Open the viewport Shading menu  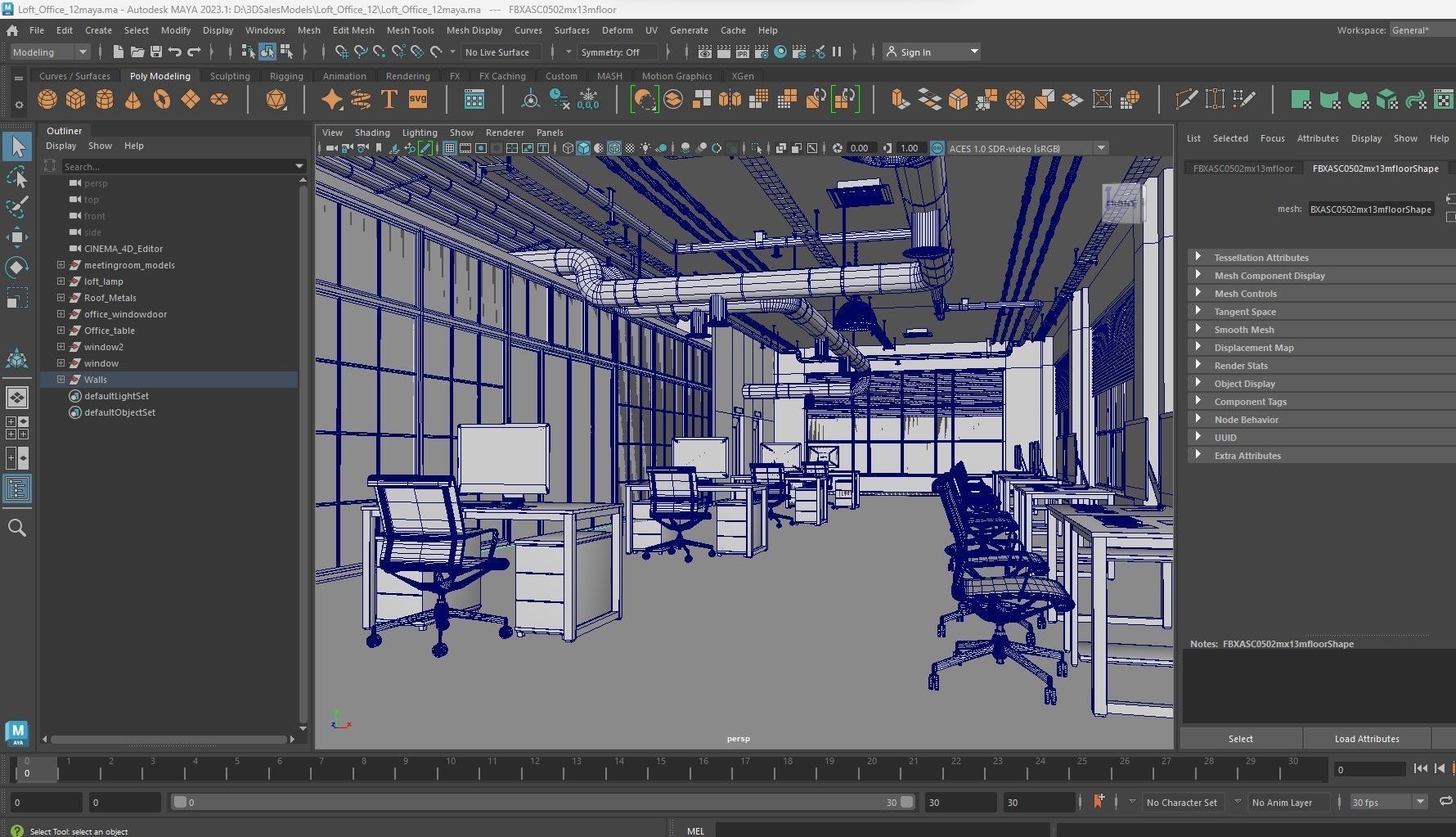click(372, 133)
